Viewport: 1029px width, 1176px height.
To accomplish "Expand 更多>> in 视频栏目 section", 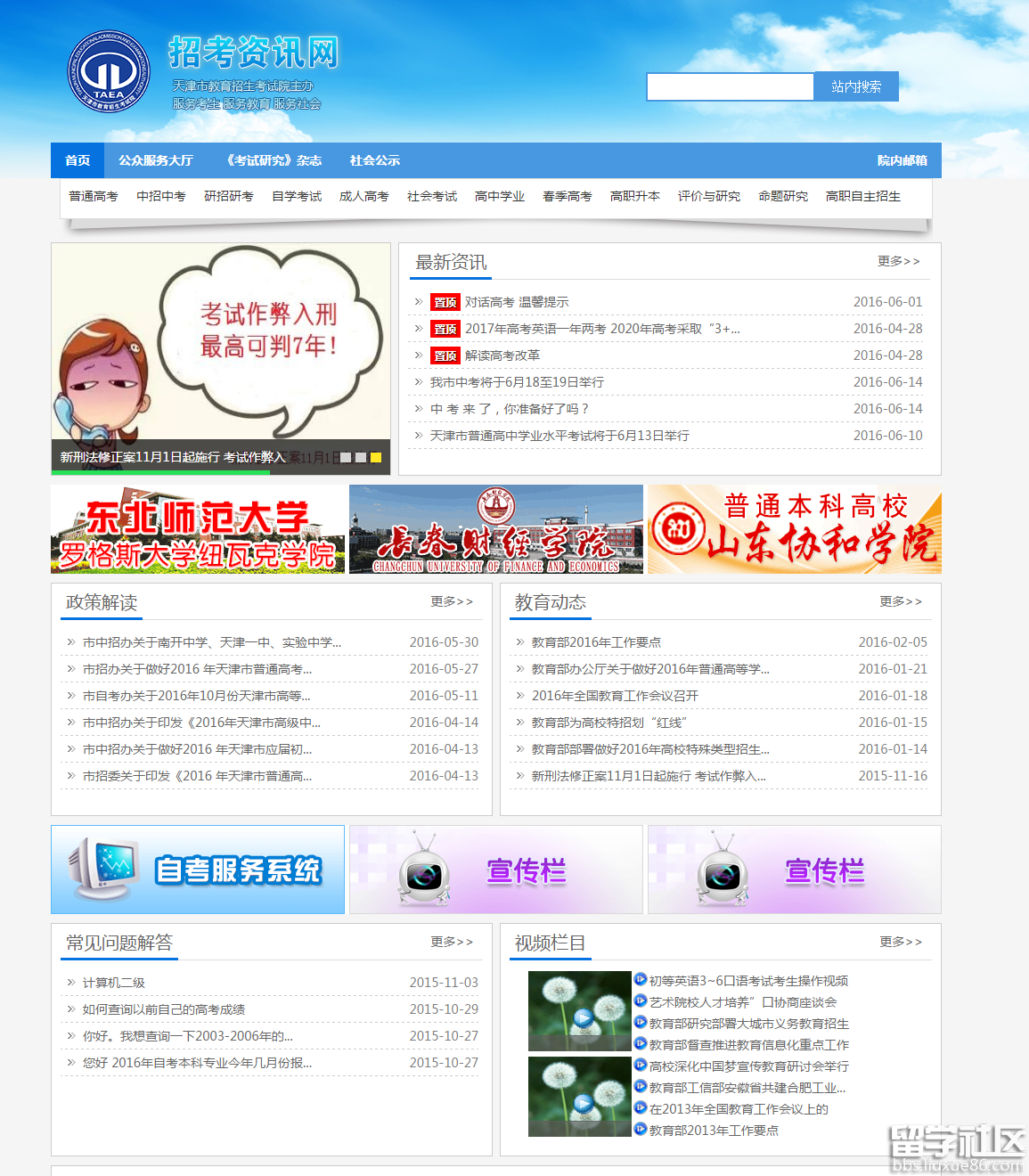I will 901,942.
